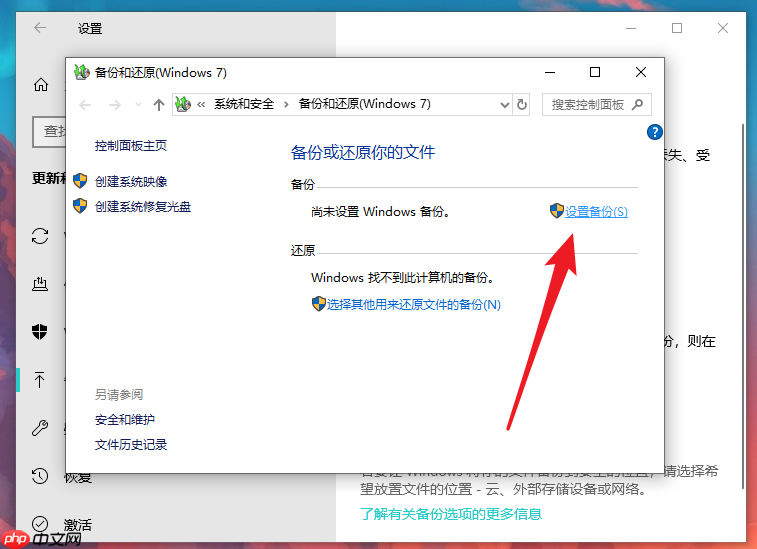The image size is (757, 549).
Task: Click the title bar Backup window icon
Action: point(82,72)
